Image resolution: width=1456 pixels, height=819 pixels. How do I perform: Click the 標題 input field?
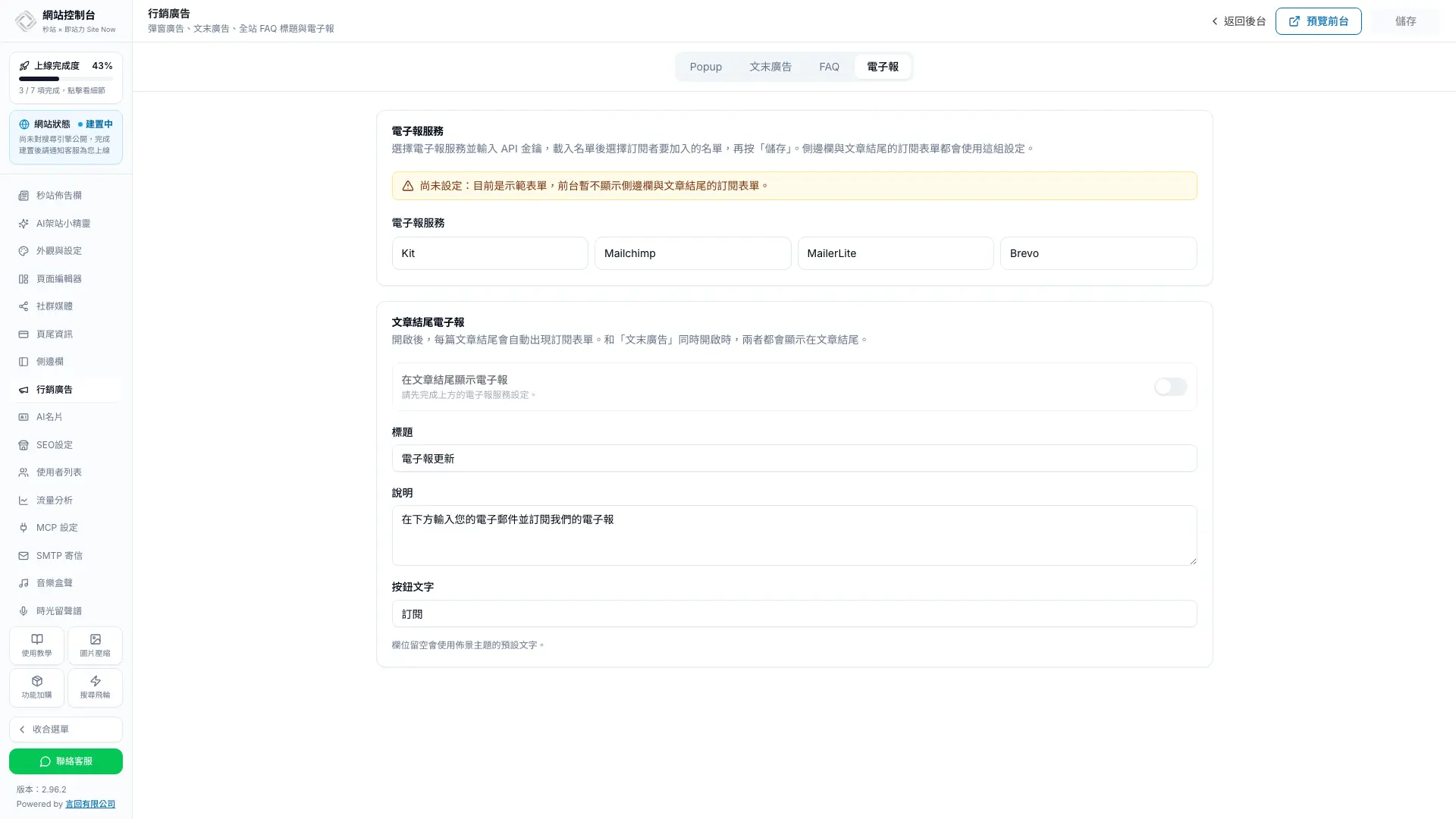point(794,458)
